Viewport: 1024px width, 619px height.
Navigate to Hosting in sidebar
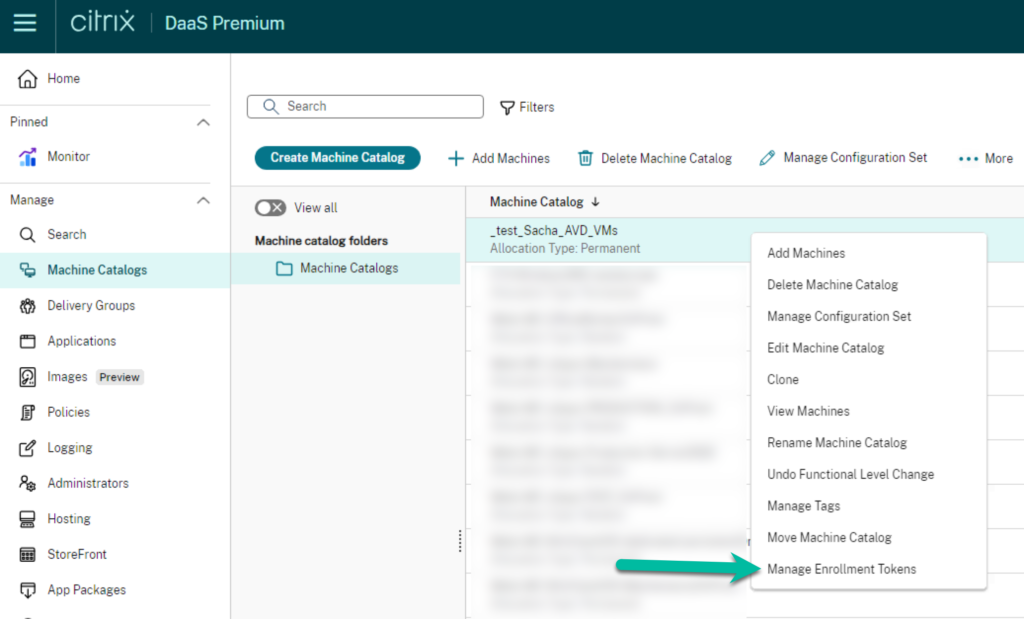pyautogui.click(x=68, y=519)
